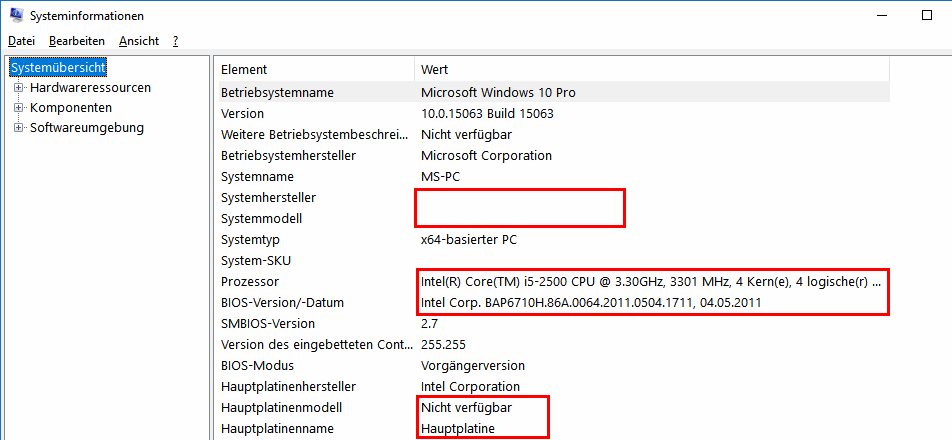Click the Komponenten label
The image size is (952, 440).
(71, 107)
